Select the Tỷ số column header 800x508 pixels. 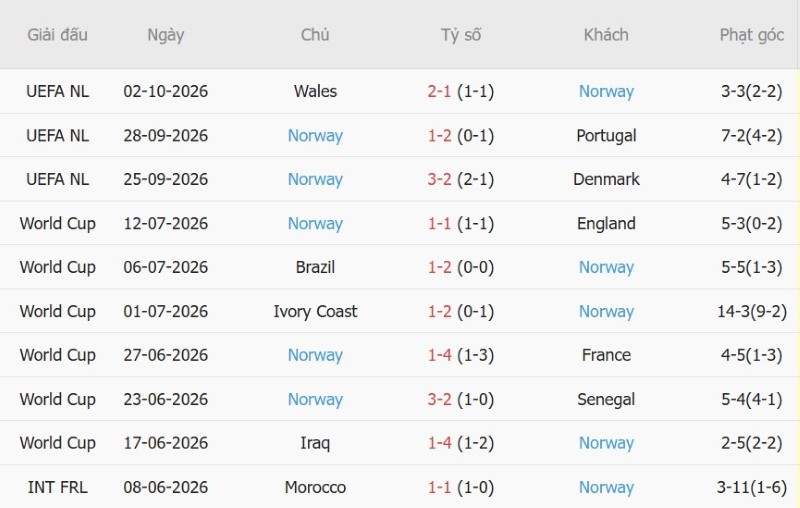(461, 35)
